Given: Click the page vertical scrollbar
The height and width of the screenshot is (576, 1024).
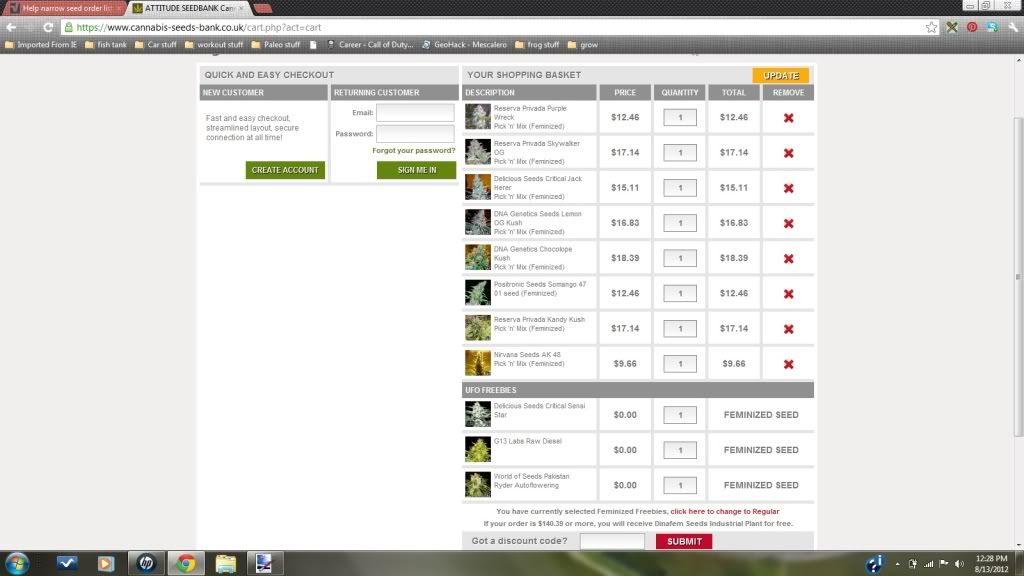Looking at the screenshot, I should pyautogui.click(x=1018, y=277).
